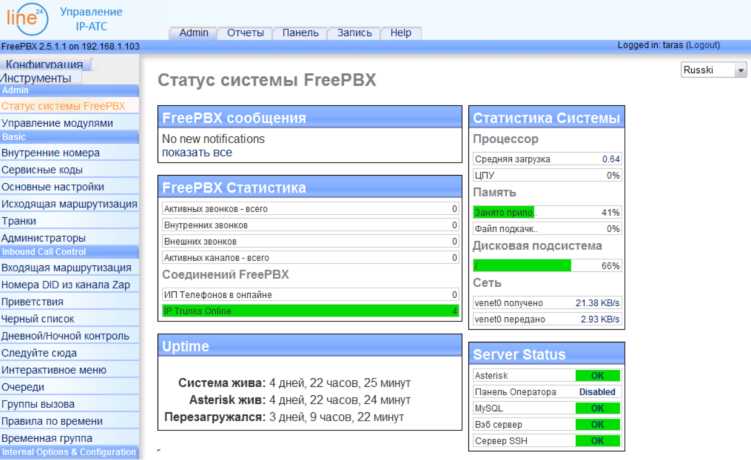751x460 pixels.
Task: Click Активных звонков - всего row
Action: tap(310, 209)
